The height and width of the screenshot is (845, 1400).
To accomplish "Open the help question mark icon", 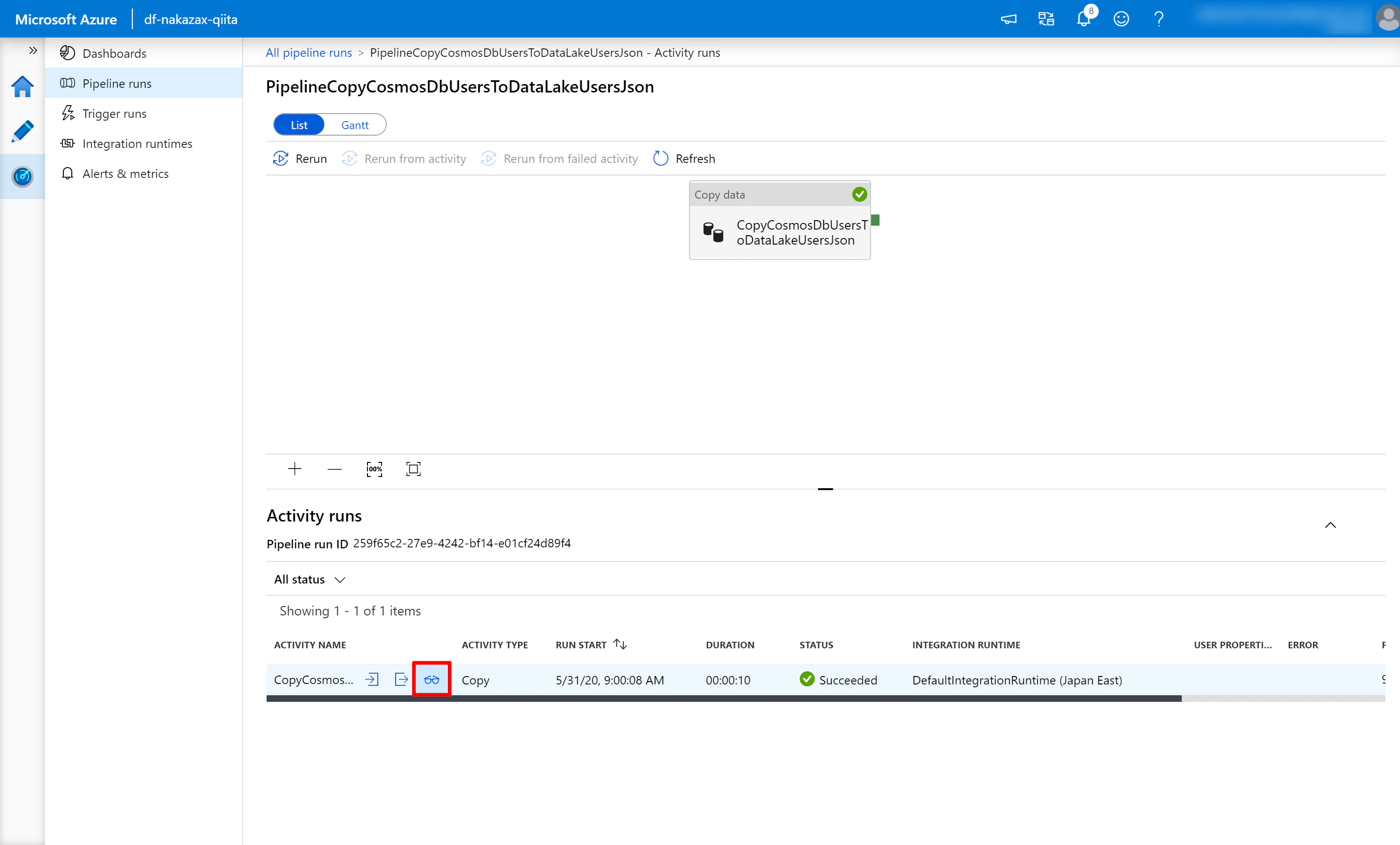I will point(1158,19).
